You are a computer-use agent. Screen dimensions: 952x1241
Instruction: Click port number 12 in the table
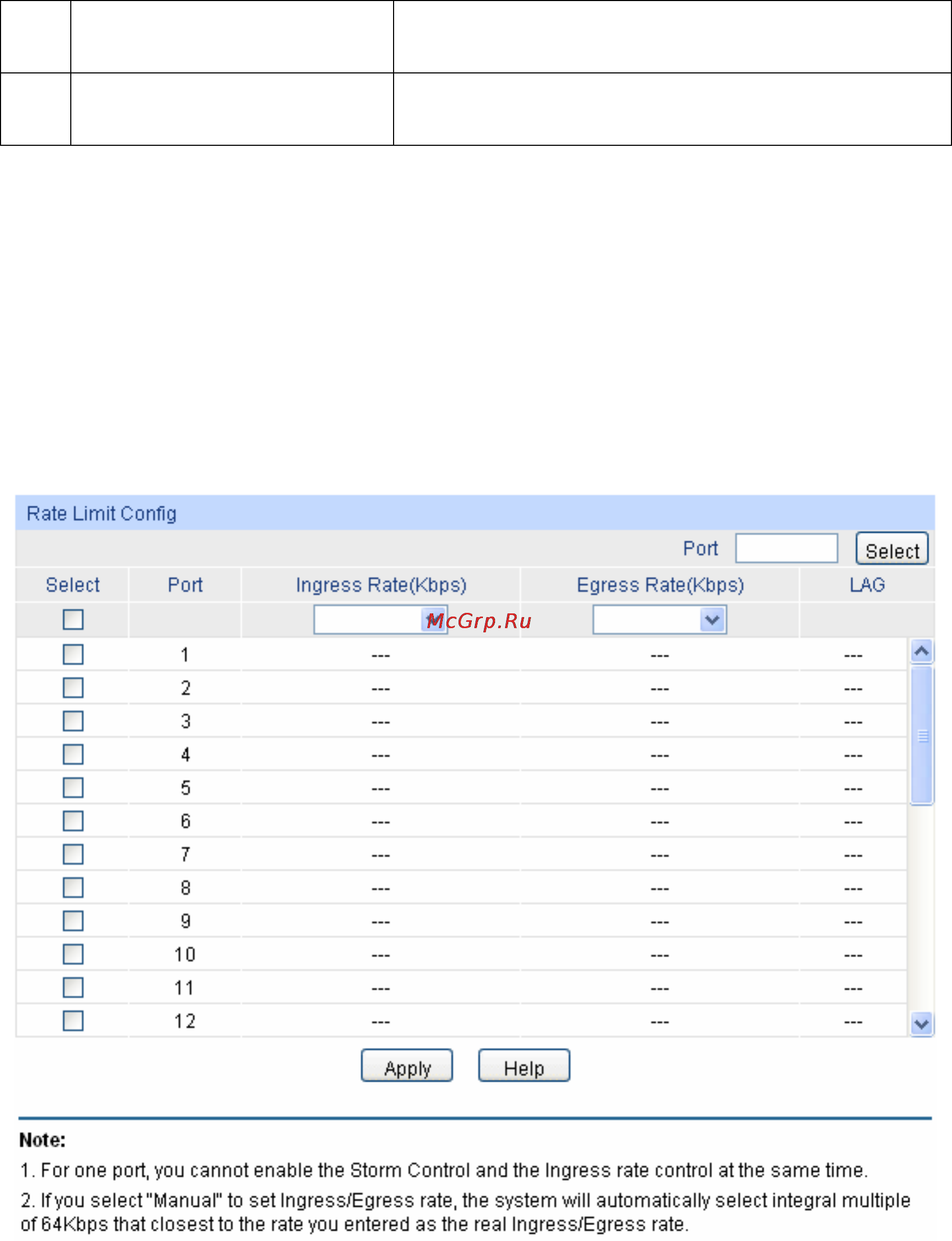[185, 1021]
